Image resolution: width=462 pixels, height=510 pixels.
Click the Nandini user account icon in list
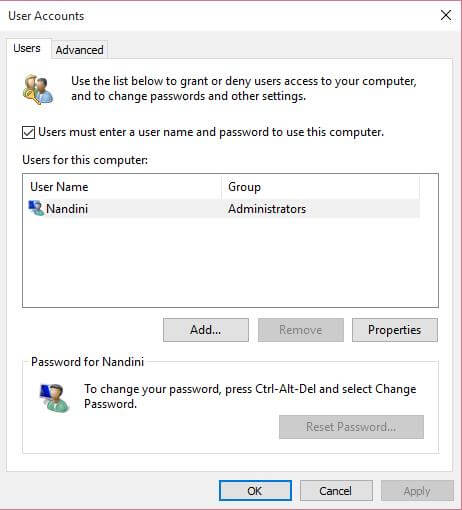[36, 208]
